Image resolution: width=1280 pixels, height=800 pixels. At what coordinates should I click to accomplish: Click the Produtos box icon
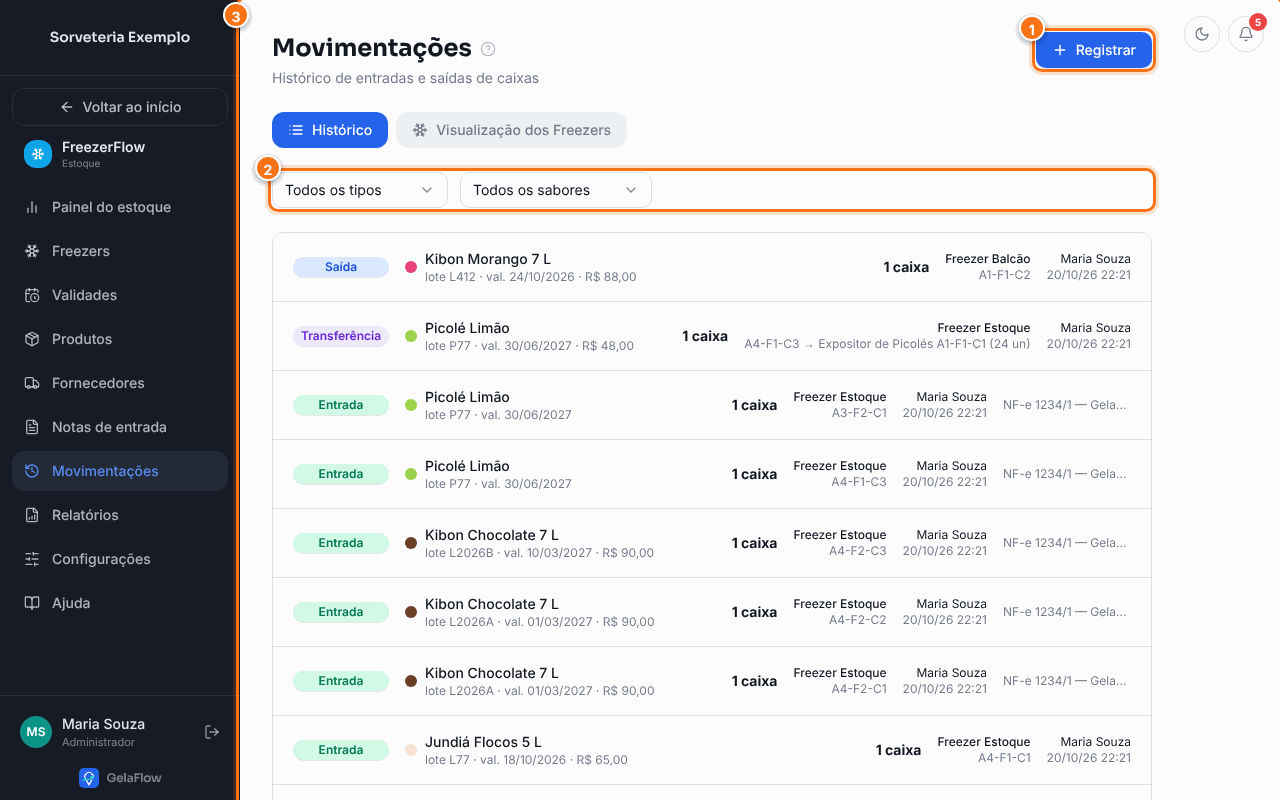[x=32, y=339]
